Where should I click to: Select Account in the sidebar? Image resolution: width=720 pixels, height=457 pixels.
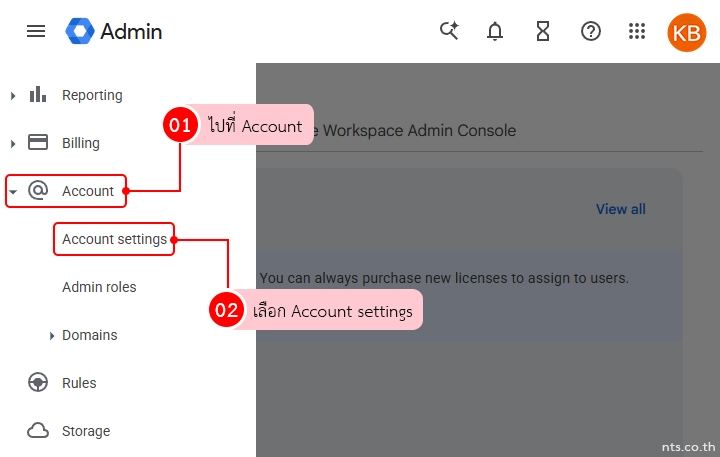coord(88,191)
